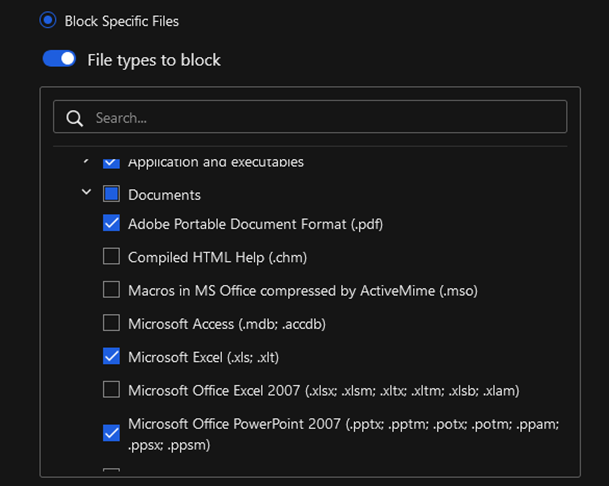609x486 pixels.
Task: Expand the Application and executables chevron
Action: click(87, 160)
